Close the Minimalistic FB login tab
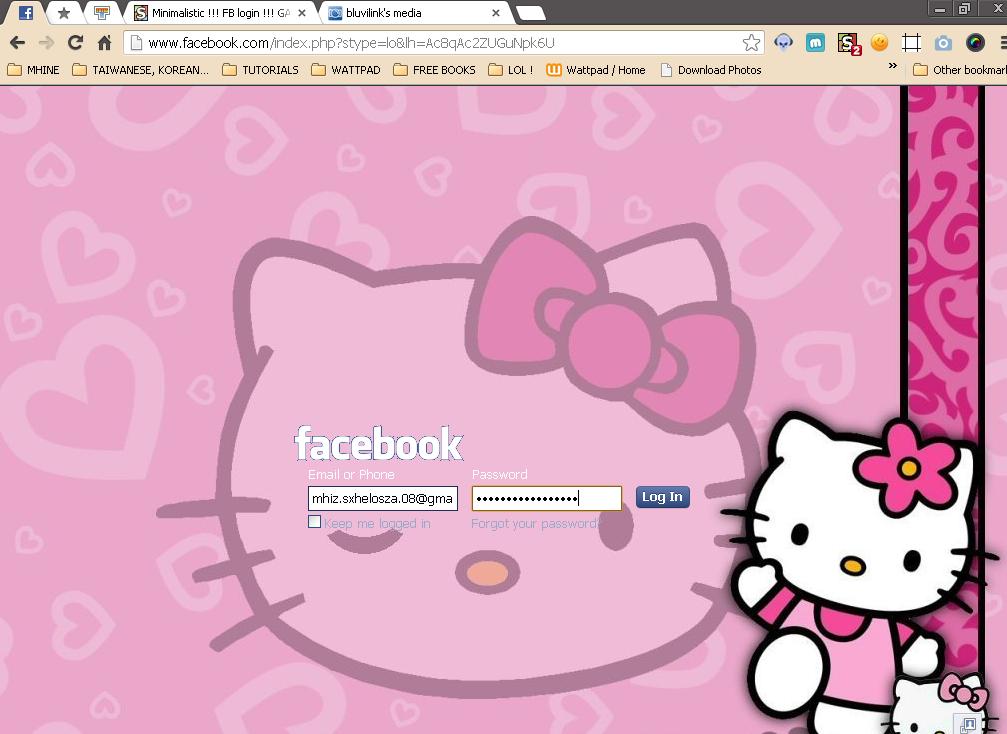1007x734 pixels. tap(302, 13)
